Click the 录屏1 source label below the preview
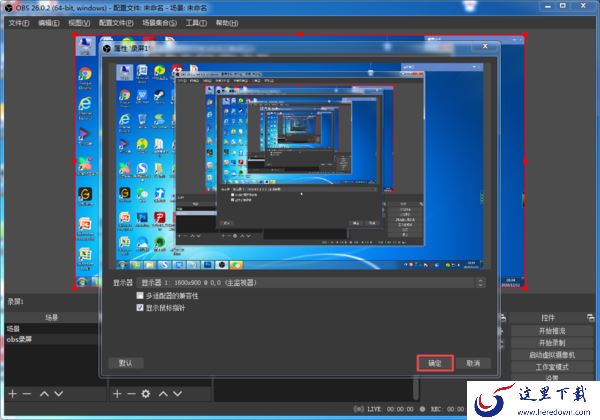This screenshot has width=600, height=420. 15,301
